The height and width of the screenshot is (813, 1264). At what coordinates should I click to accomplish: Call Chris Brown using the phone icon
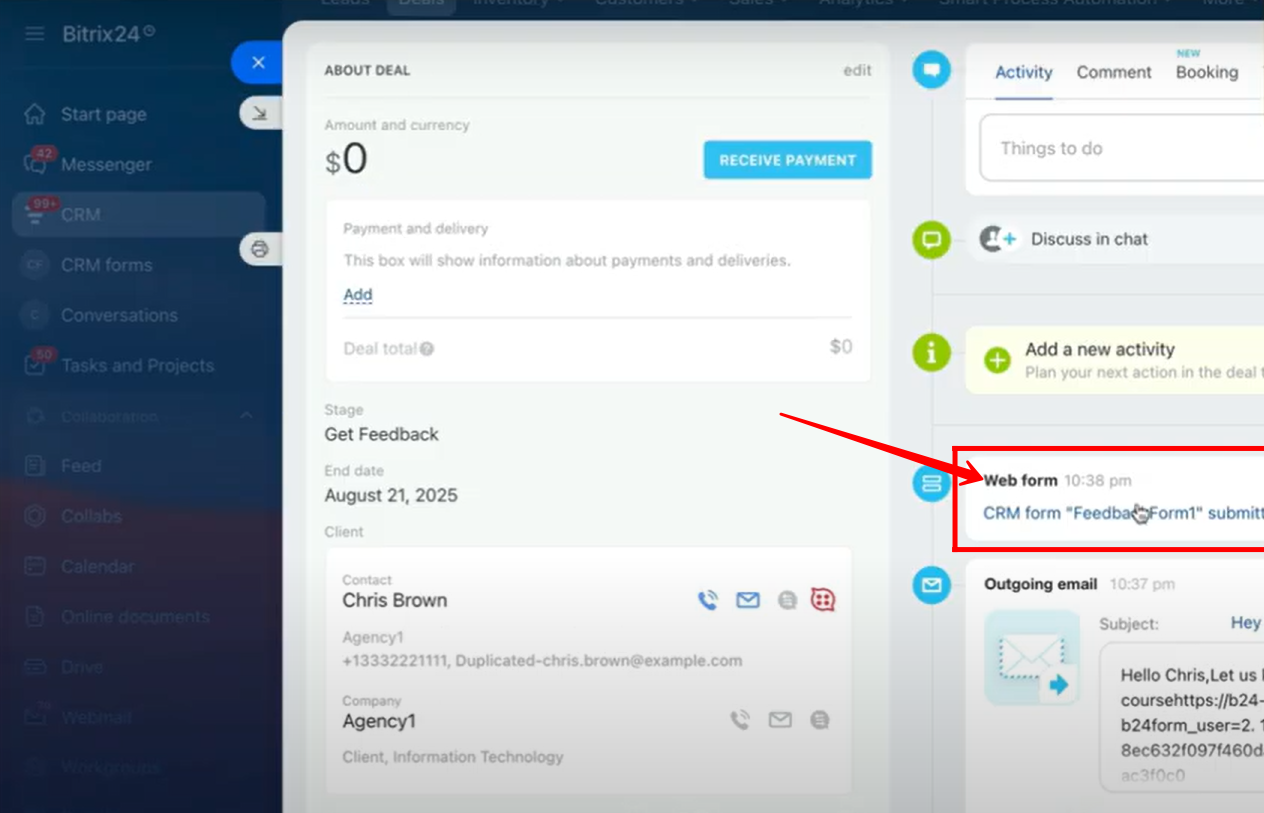click(708, 600)
